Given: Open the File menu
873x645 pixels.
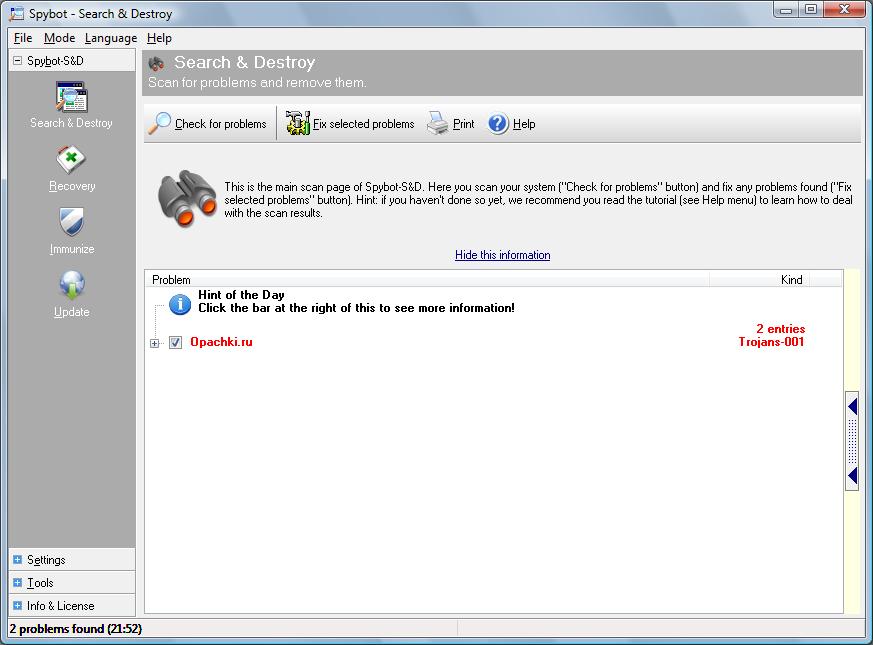Looking at the screenshot, I should pos(23,38).
